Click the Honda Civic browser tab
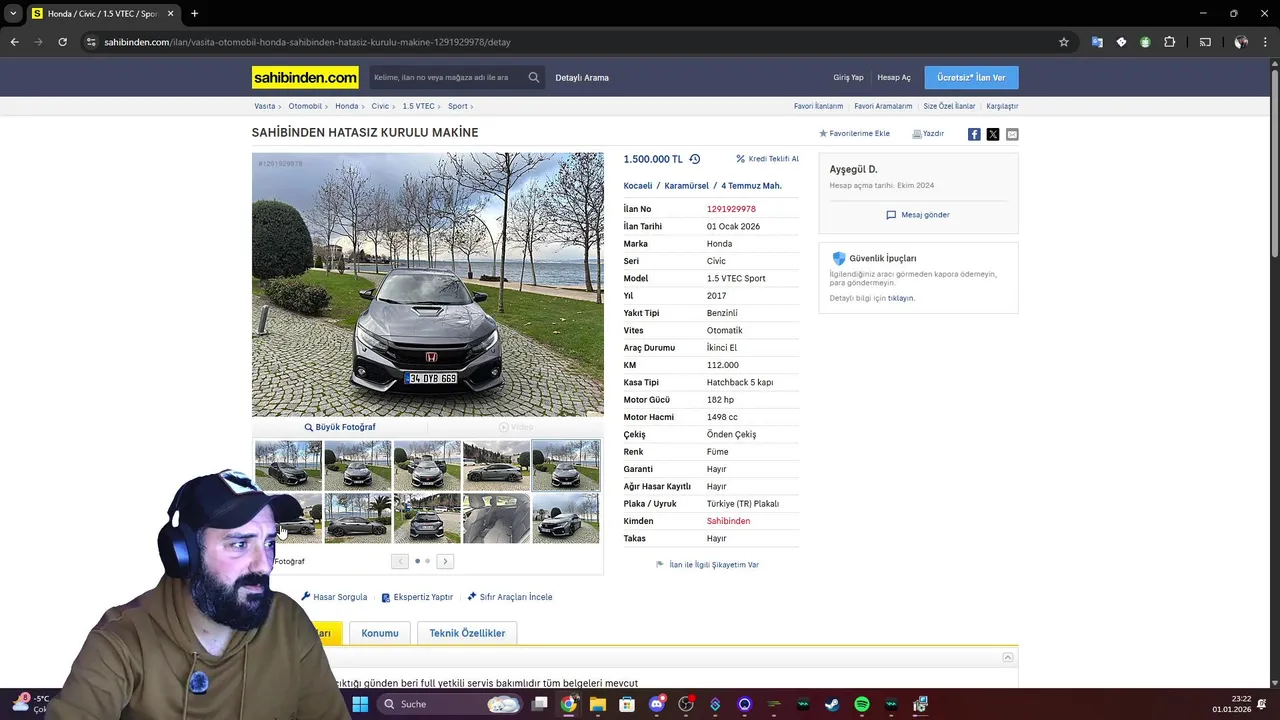Viewport: 1280px width, 720px height. (x=102, y=14)
